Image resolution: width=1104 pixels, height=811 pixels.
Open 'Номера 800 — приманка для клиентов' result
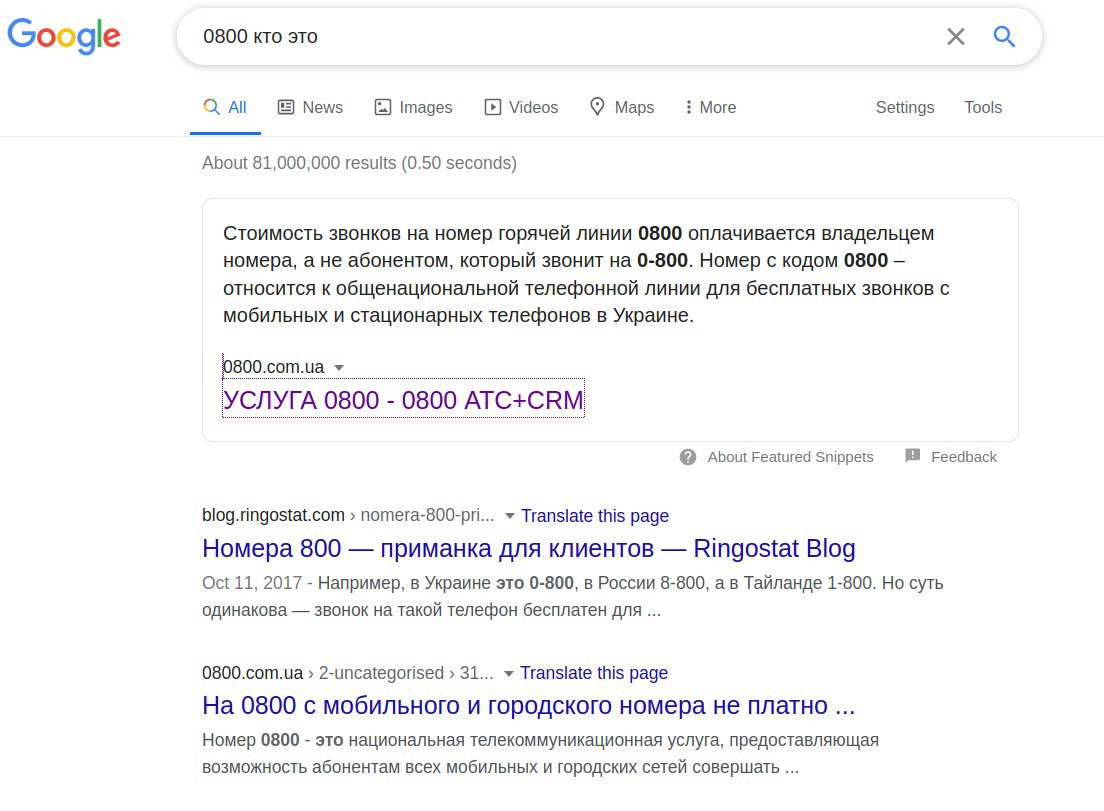[529, 548]
